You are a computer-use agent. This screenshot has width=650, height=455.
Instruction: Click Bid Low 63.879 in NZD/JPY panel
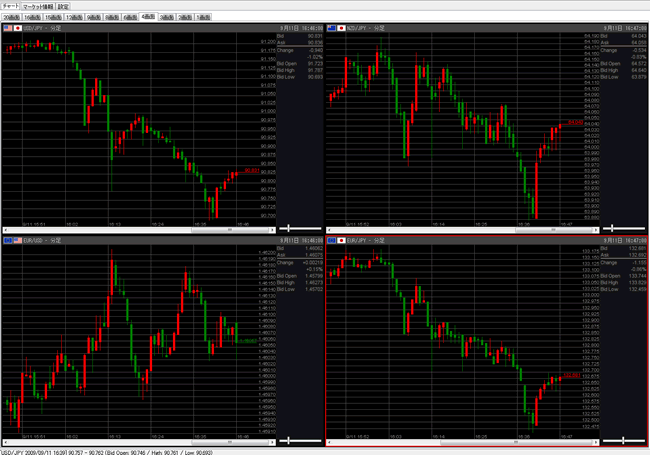coord(639,77)
